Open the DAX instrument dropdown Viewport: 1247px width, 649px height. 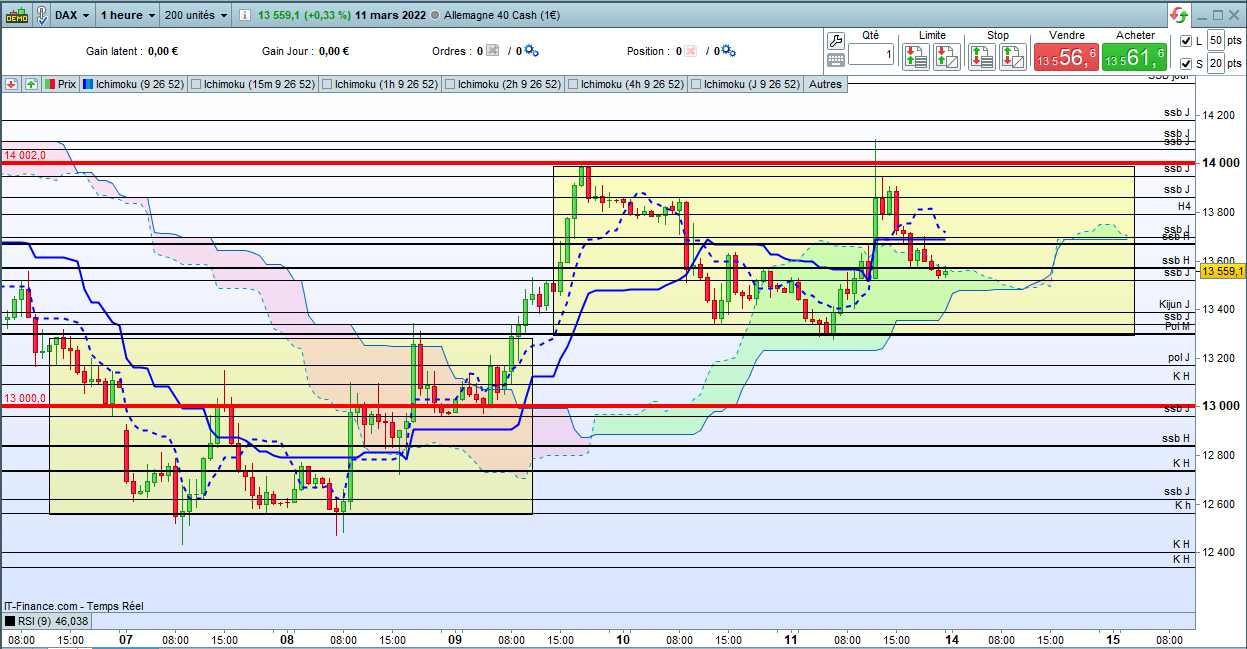72,15
